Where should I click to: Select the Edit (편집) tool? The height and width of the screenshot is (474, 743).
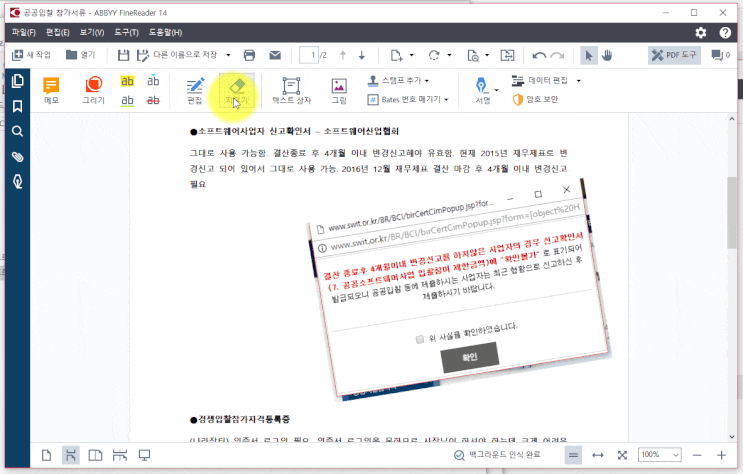(195, 90)
